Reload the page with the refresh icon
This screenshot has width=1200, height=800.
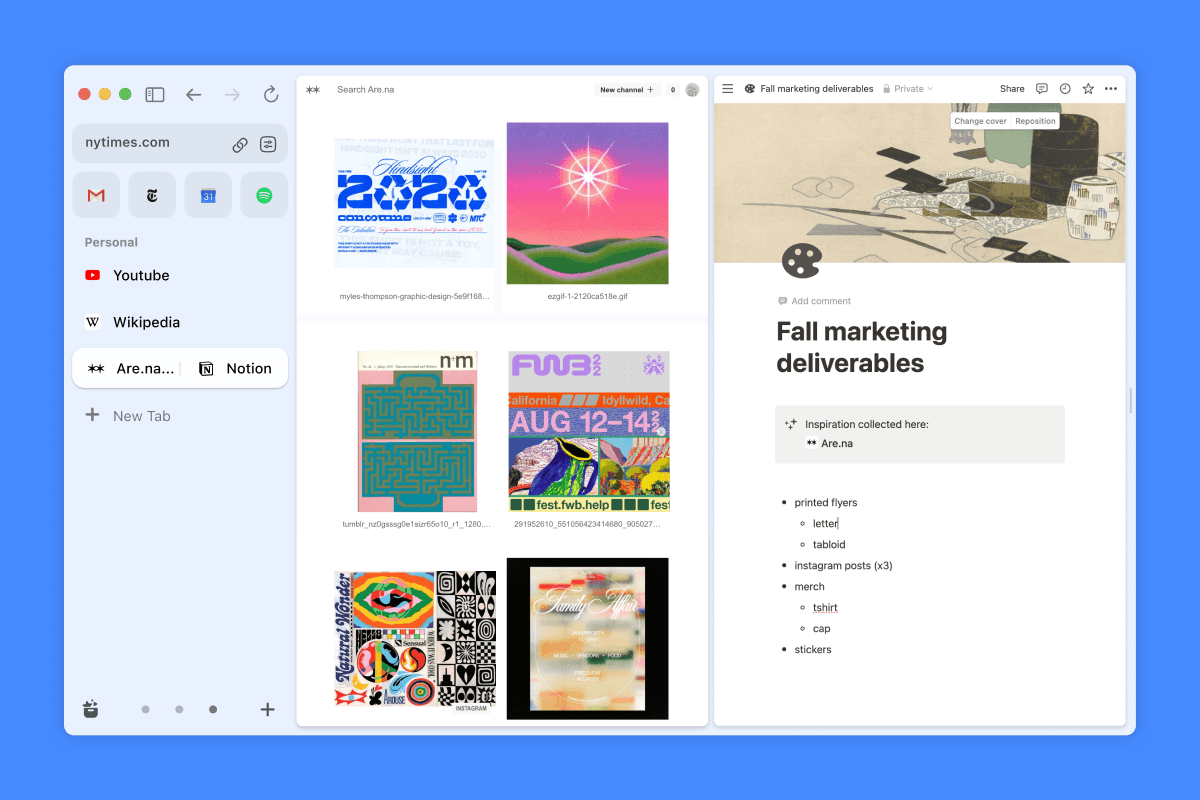271,94
